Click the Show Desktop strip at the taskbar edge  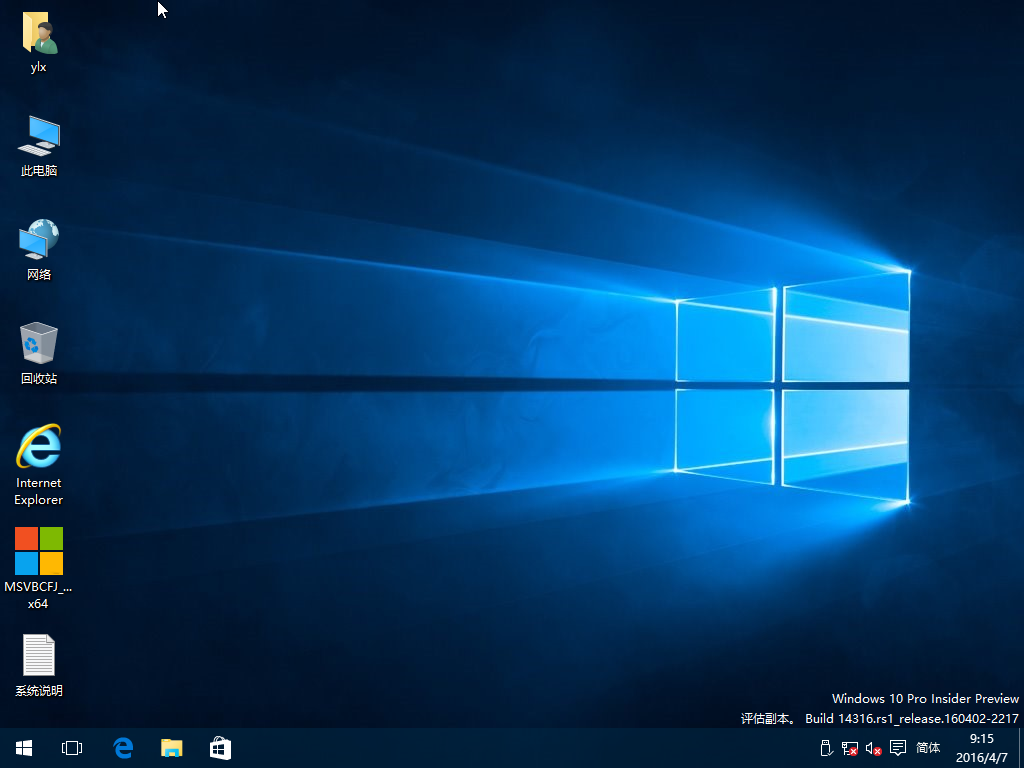1020,748
